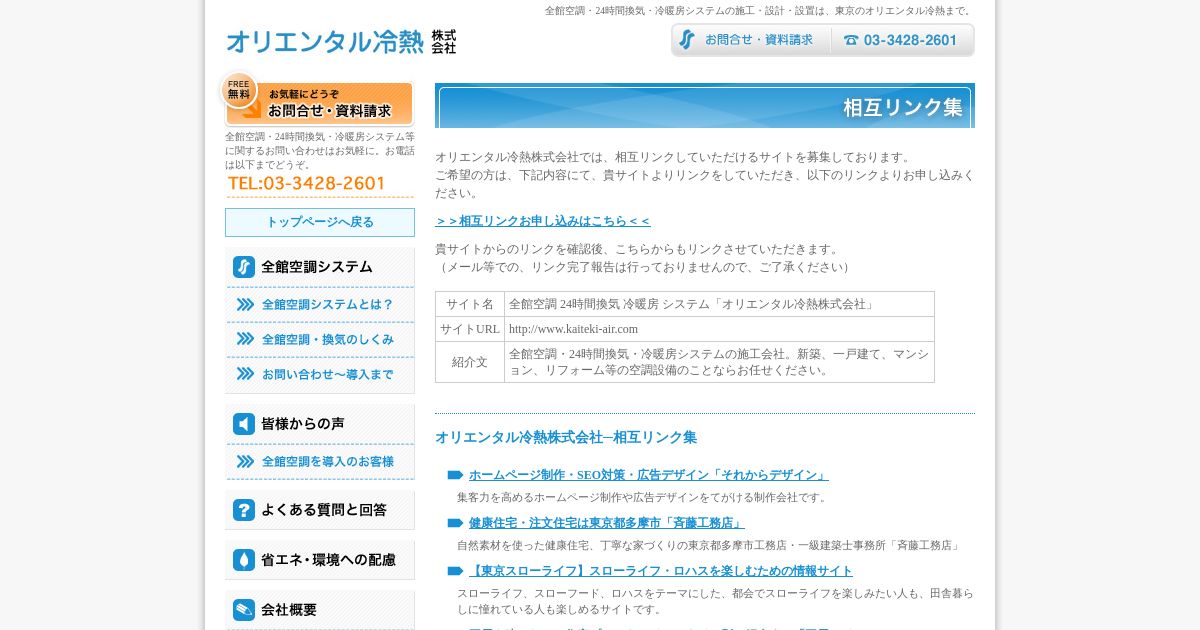The width and height of the screenshot is (1200, 630).
Task: Open 全館空調を導入のお客様 submenu item
Action: 320,462
